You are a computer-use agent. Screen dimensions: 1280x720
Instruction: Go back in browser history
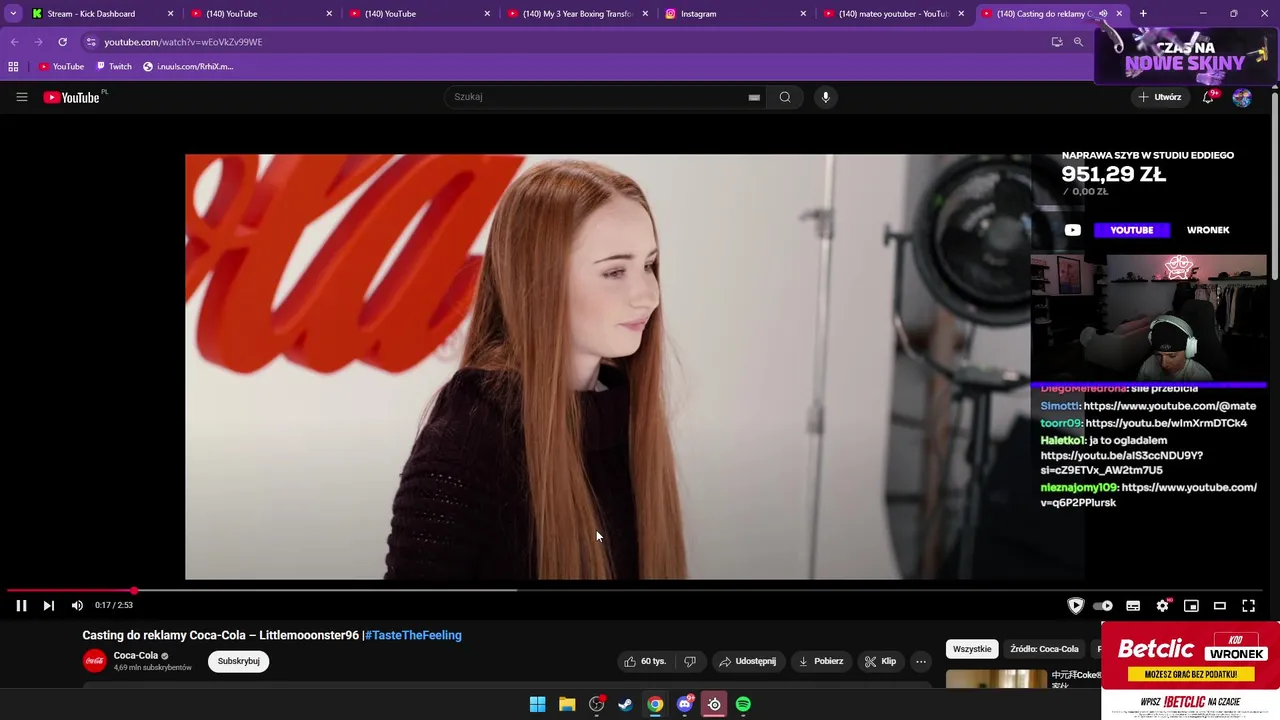14,42
